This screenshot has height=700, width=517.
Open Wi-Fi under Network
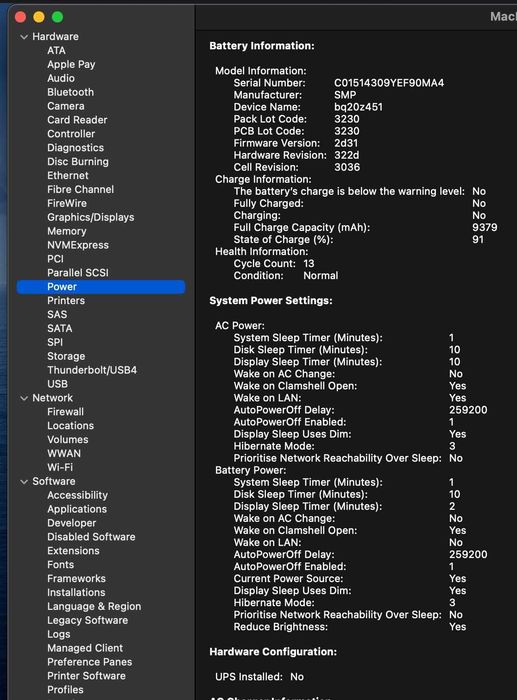(60, 467)
